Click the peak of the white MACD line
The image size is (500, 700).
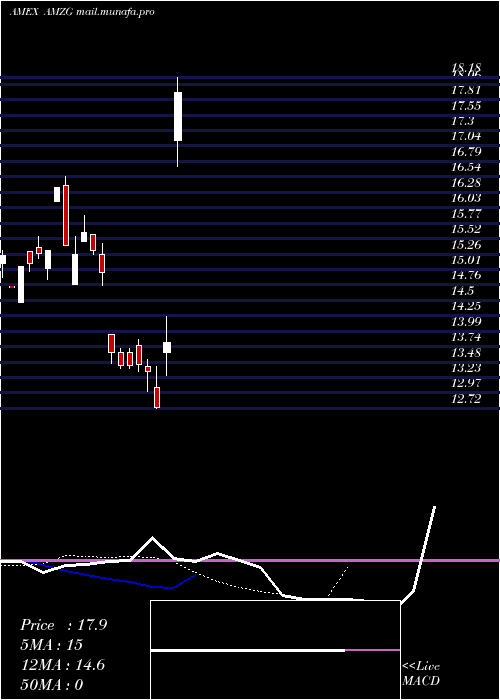434,507
